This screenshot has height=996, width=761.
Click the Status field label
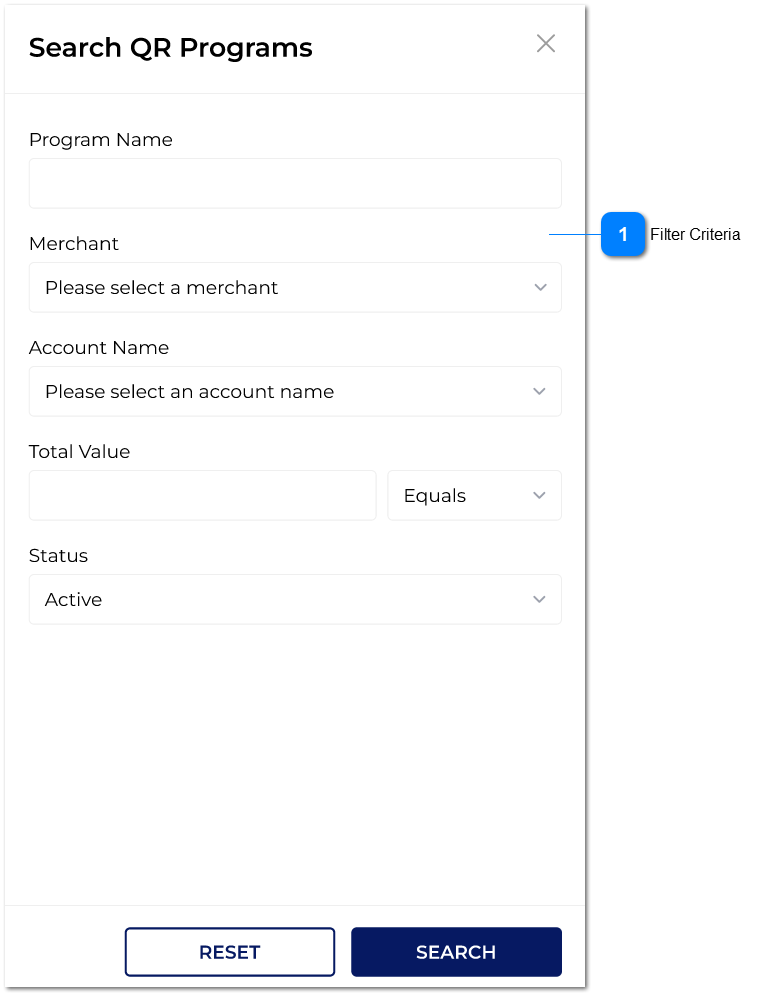pyautogui.click(x=58, y=556)
